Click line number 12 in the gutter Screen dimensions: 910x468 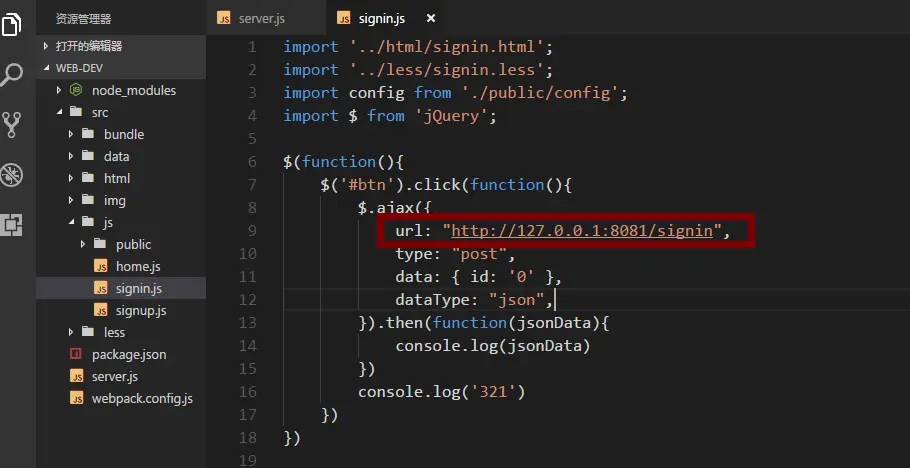248,300
